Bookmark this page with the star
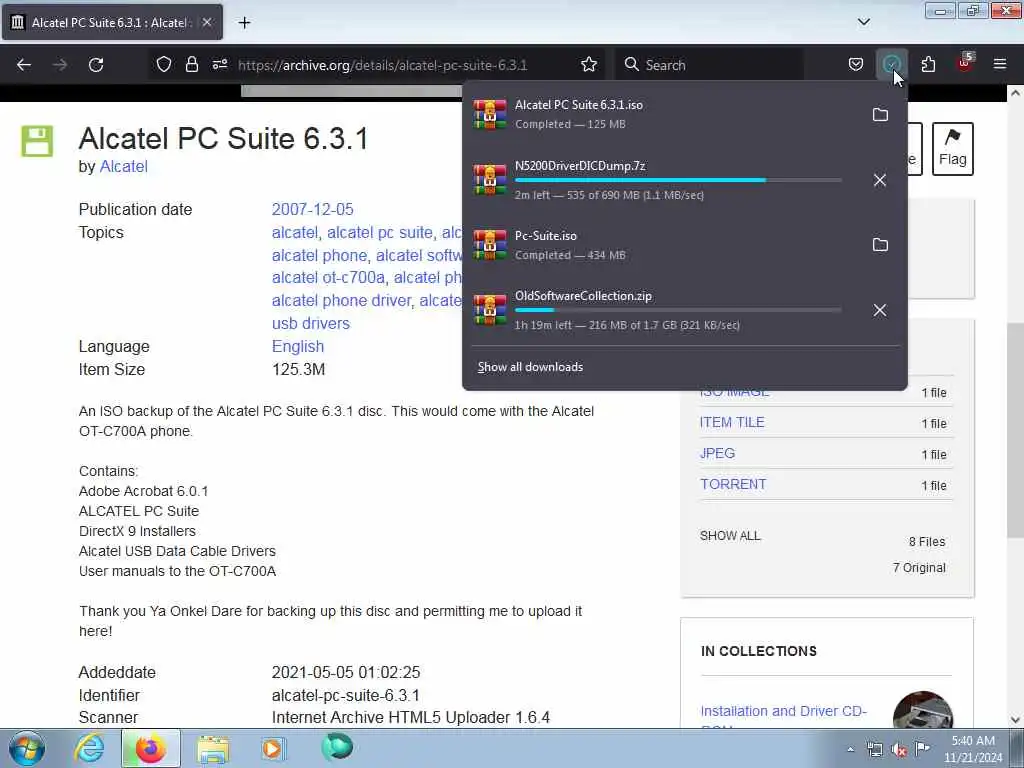 tap(588, 65)
